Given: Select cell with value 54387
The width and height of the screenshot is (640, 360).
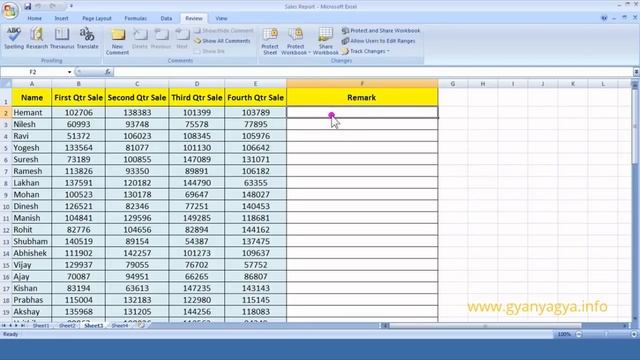Looking at the screenshot, I should [196, 242].
